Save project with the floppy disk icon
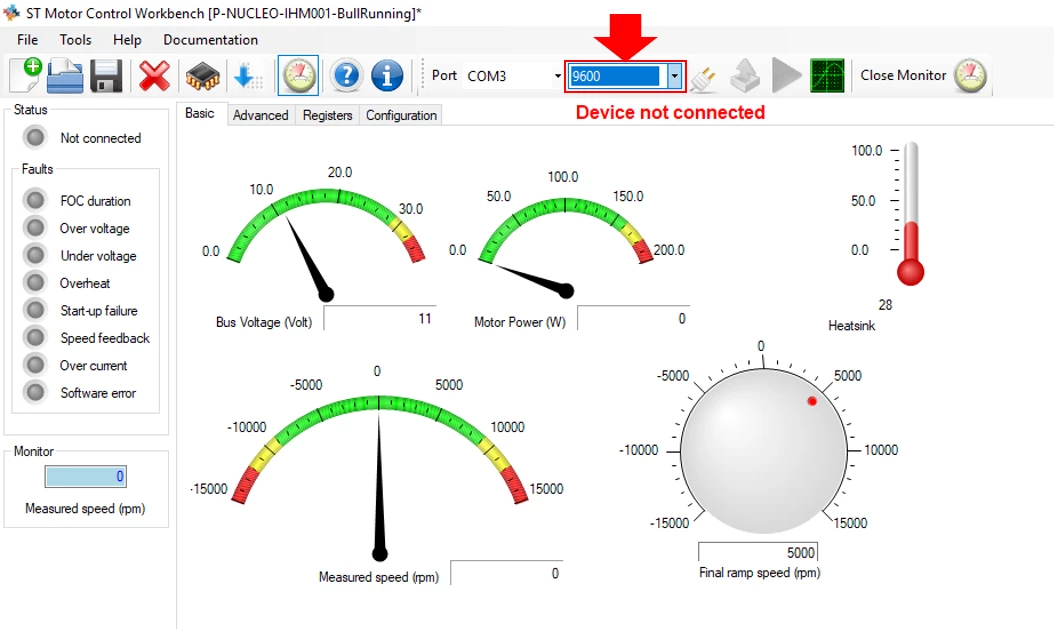The width and height of the screenshot is (1054, 629). pyautogui.click(x=106, y=76)
